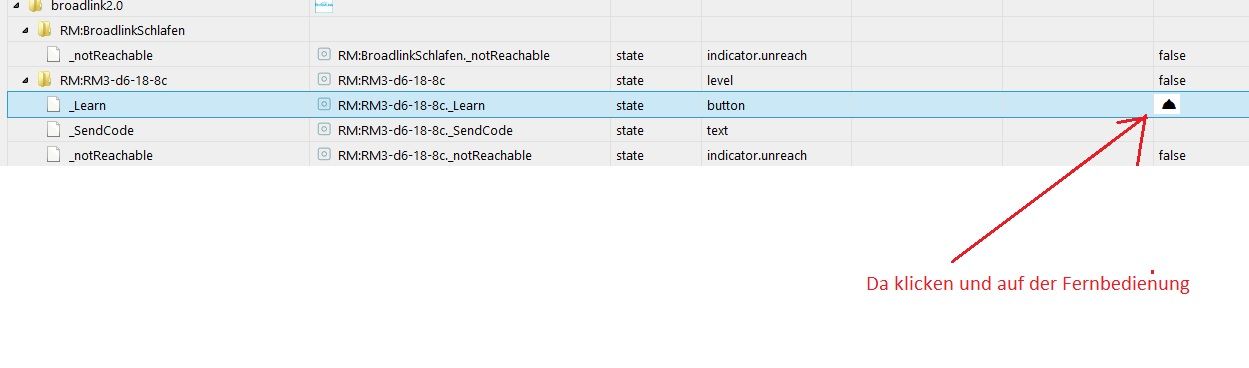This screenshot has height=368, width=1249.
Task: Click state icon beside RM:RM3-d6-18-8c._Learn name
Action: [x=324, y=105]
